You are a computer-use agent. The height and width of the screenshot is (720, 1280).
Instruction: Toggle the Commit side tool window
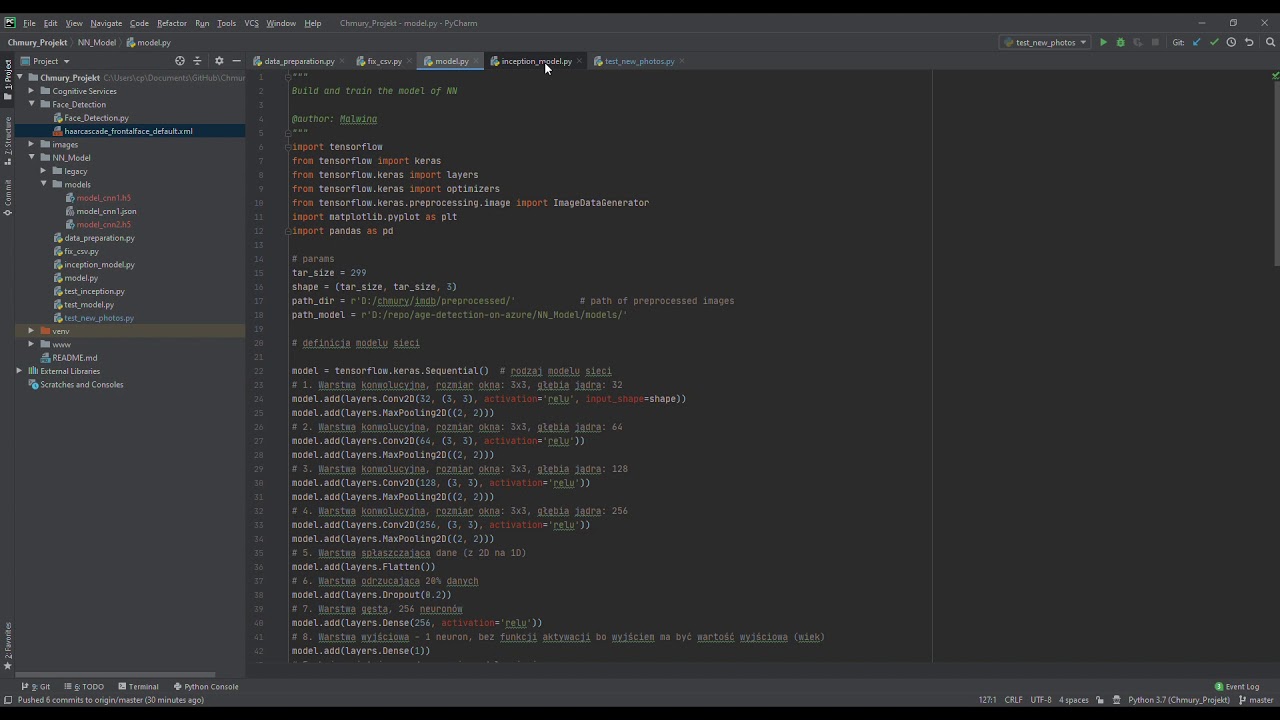click(7, 198)
